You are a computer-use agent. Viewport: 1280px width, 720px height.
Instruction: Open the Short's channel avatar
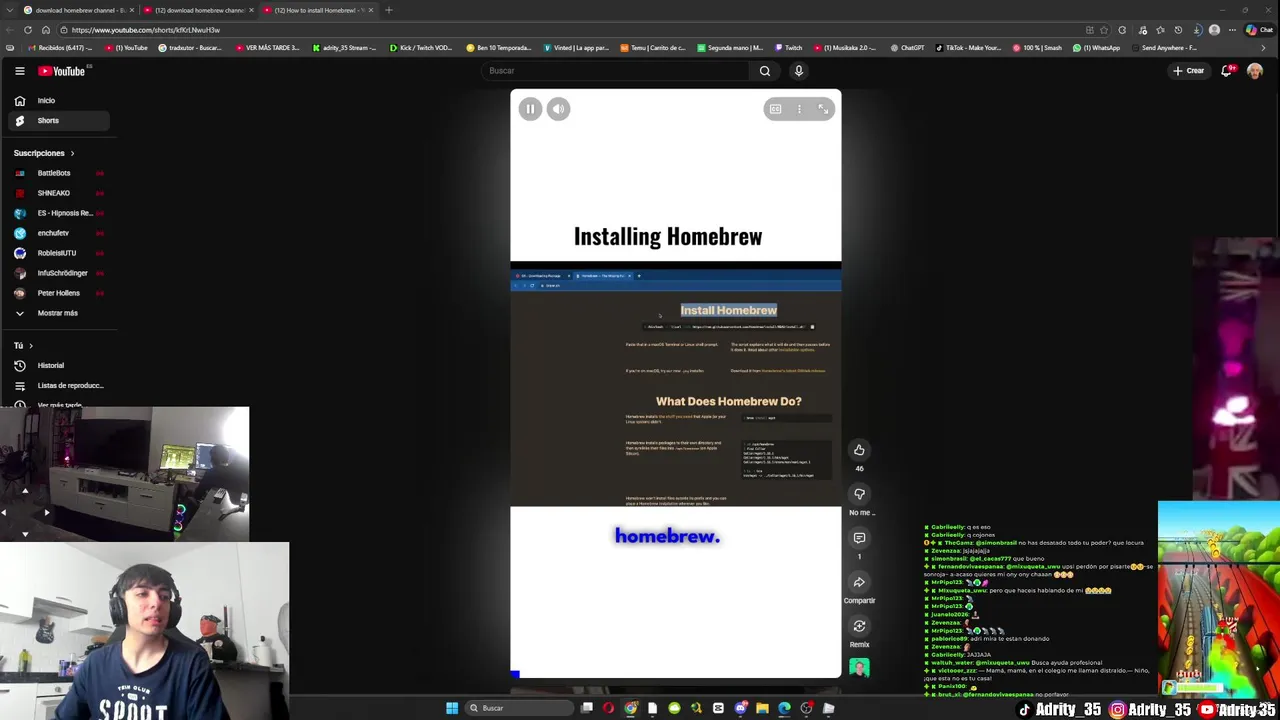[859, 667]
